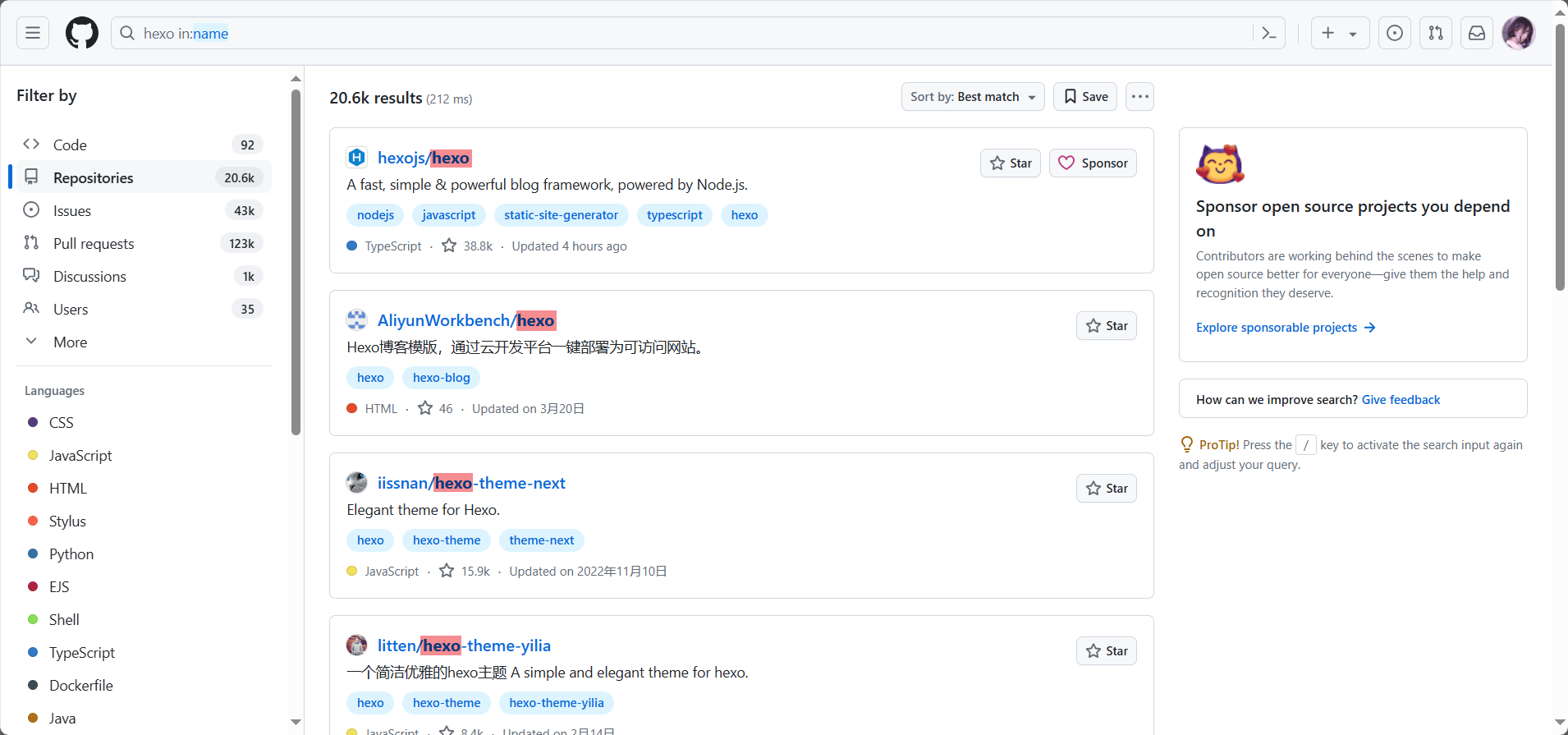The image size is (1568, 735).
Task: Open the user profile avatar menu
Action: coord(1518,33)
